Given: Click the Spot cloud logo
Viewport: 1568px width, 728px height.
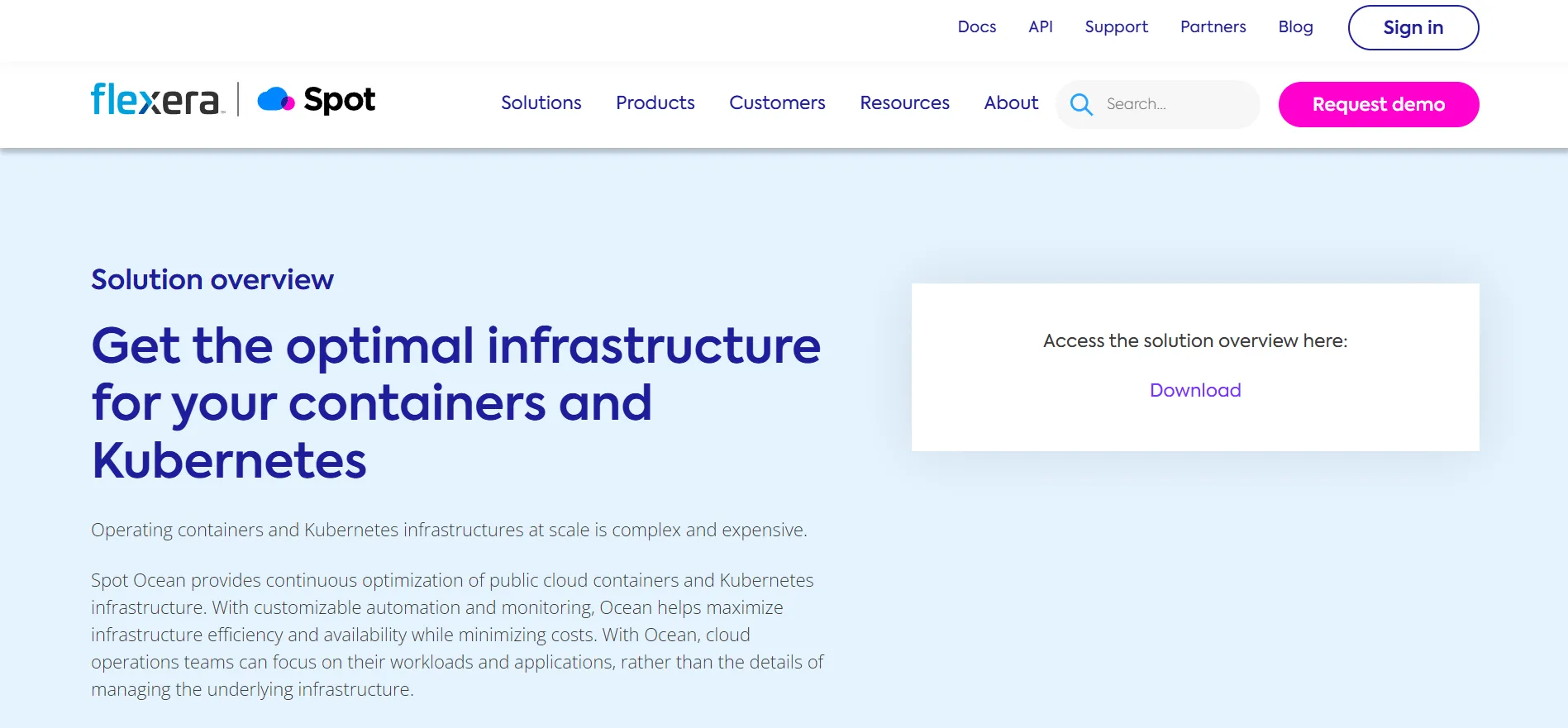Looking at the screenshot, I should tap(317, 100).
